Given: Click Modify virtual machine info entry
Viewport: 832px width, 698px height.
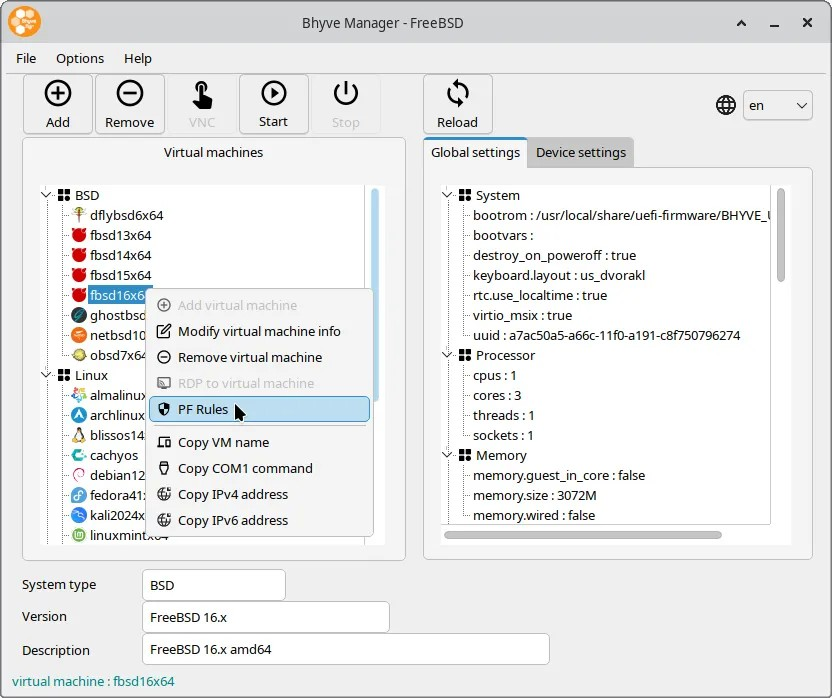Looking at the screenshot, I should [258, 331].
